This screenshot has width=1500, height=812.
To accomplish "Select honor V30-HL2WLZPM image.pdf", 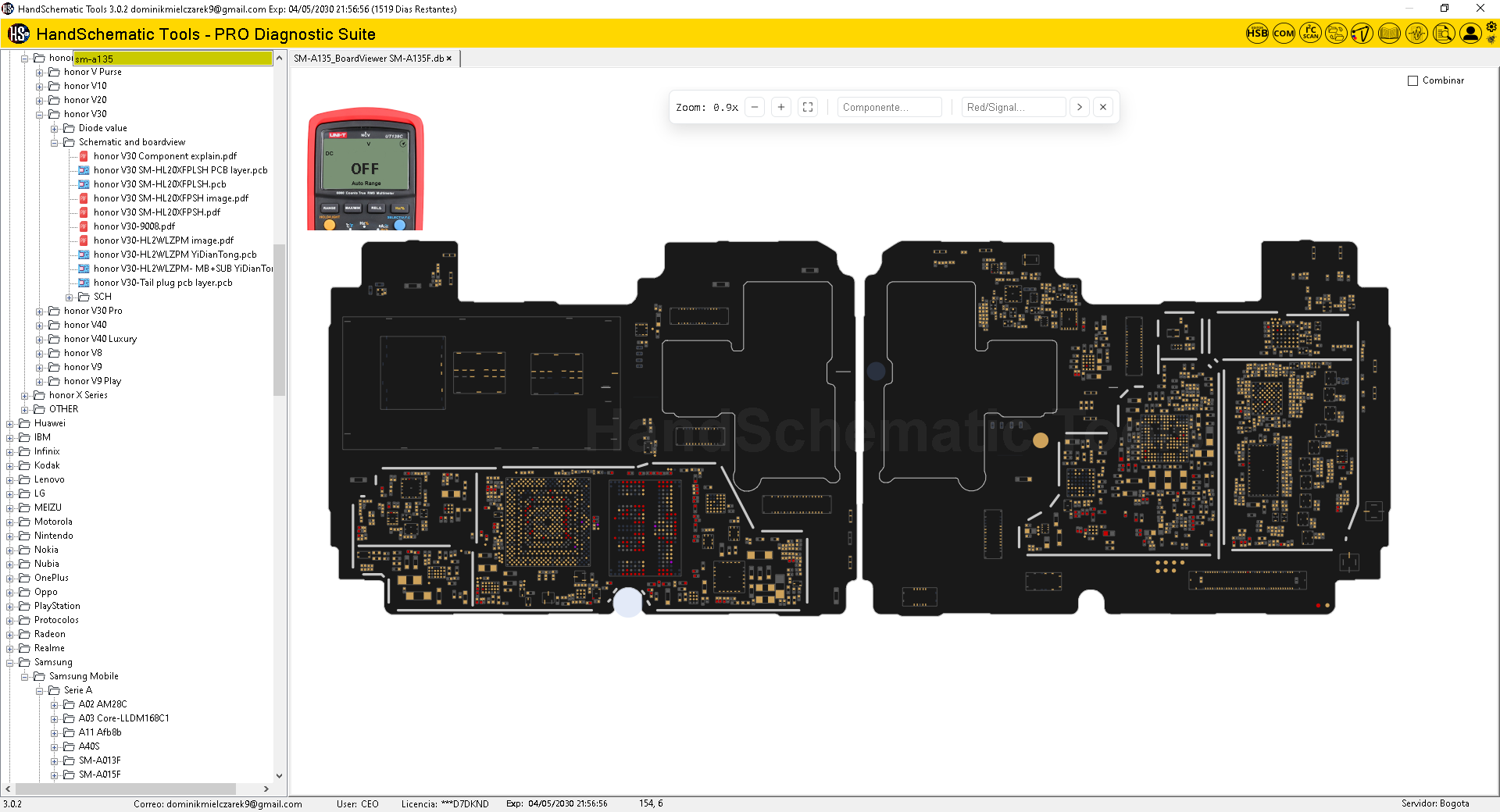I will pos(163,240).
